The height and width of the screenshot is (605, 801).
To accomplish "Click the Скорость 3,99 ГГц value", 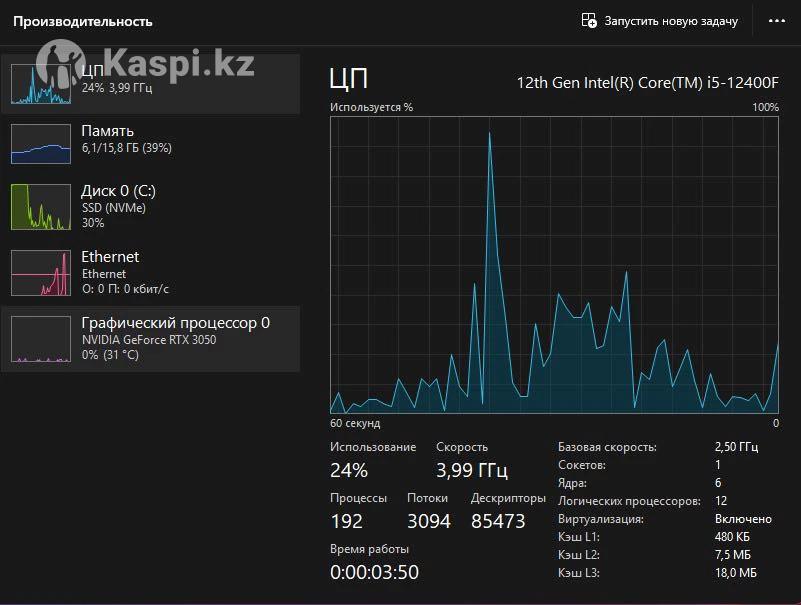I will click(x=472, y=470).
